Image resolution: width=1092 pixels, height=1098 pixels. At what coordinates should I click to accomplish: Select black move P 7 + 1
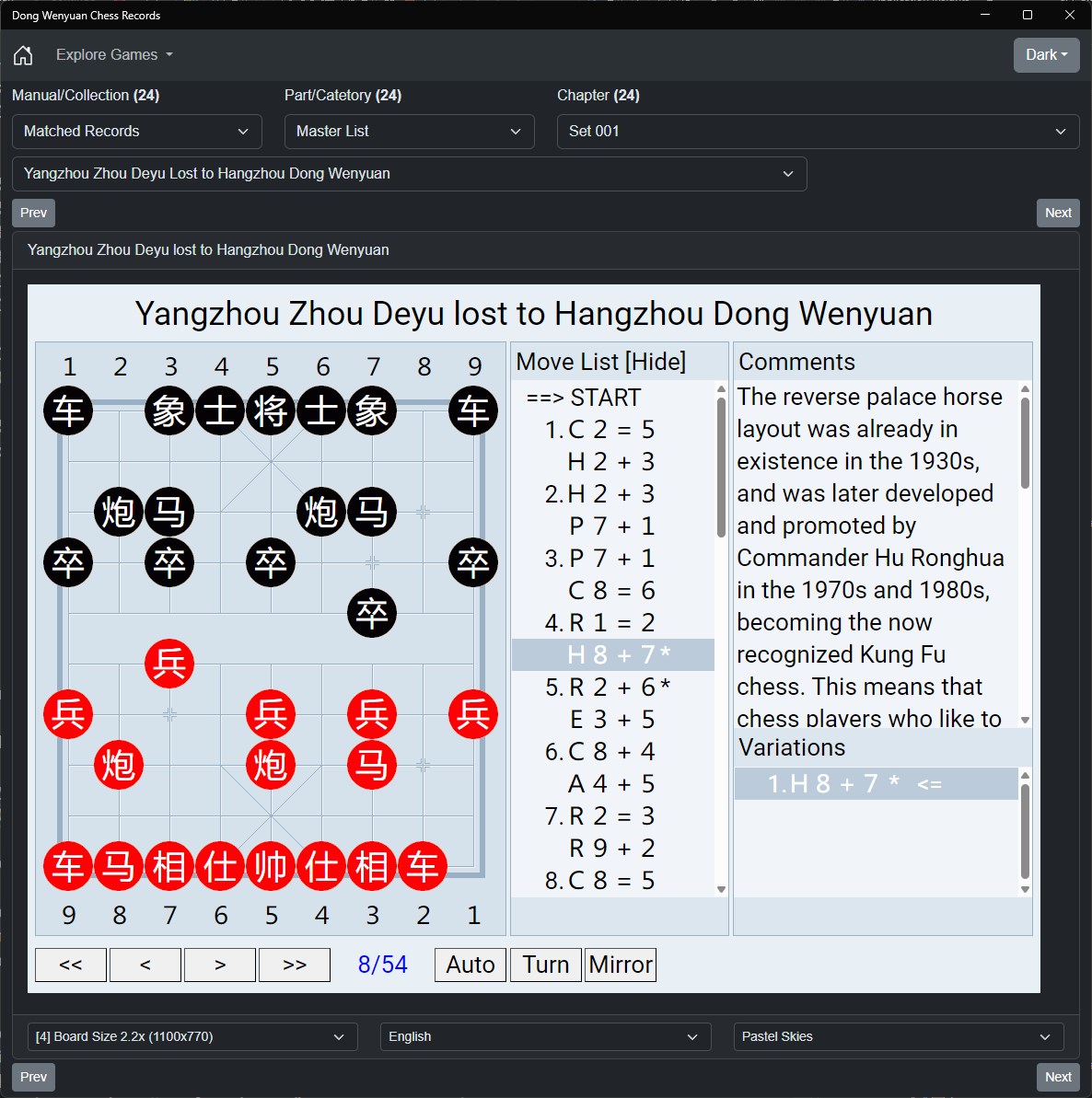(x=613, y=526)
